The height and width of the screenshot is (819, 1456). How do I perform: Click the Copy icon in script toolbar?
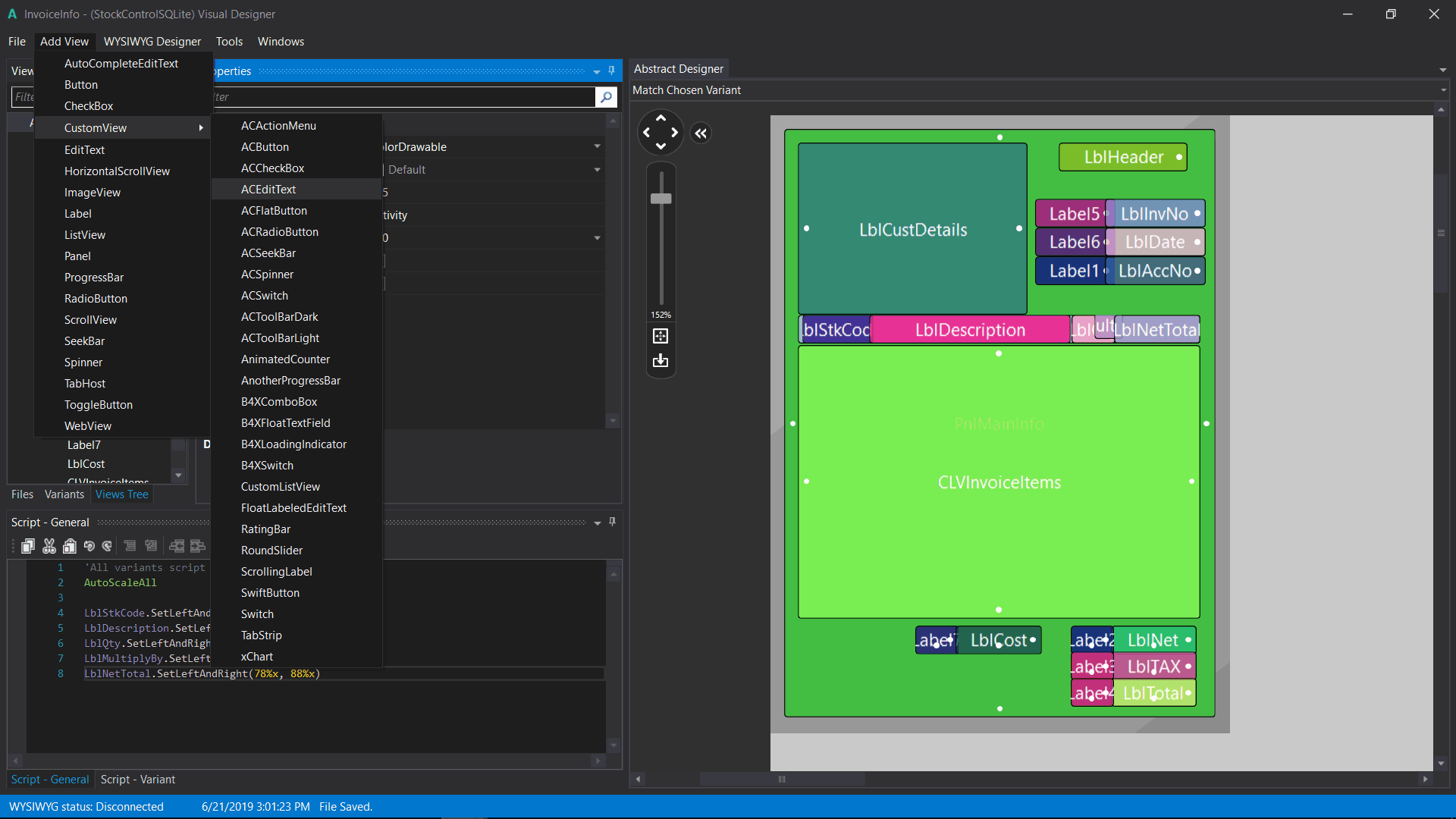click(28, 546)
